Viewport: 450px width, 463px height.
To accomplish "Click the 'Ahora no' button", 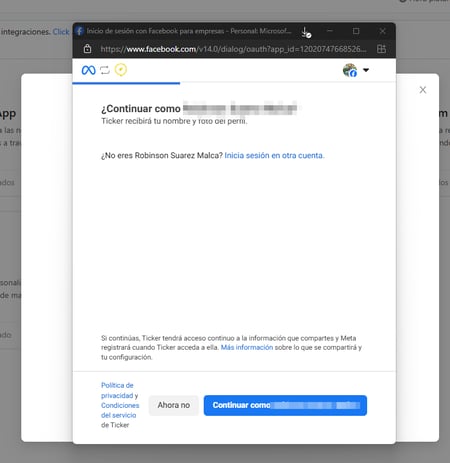I will coord(174,405).
